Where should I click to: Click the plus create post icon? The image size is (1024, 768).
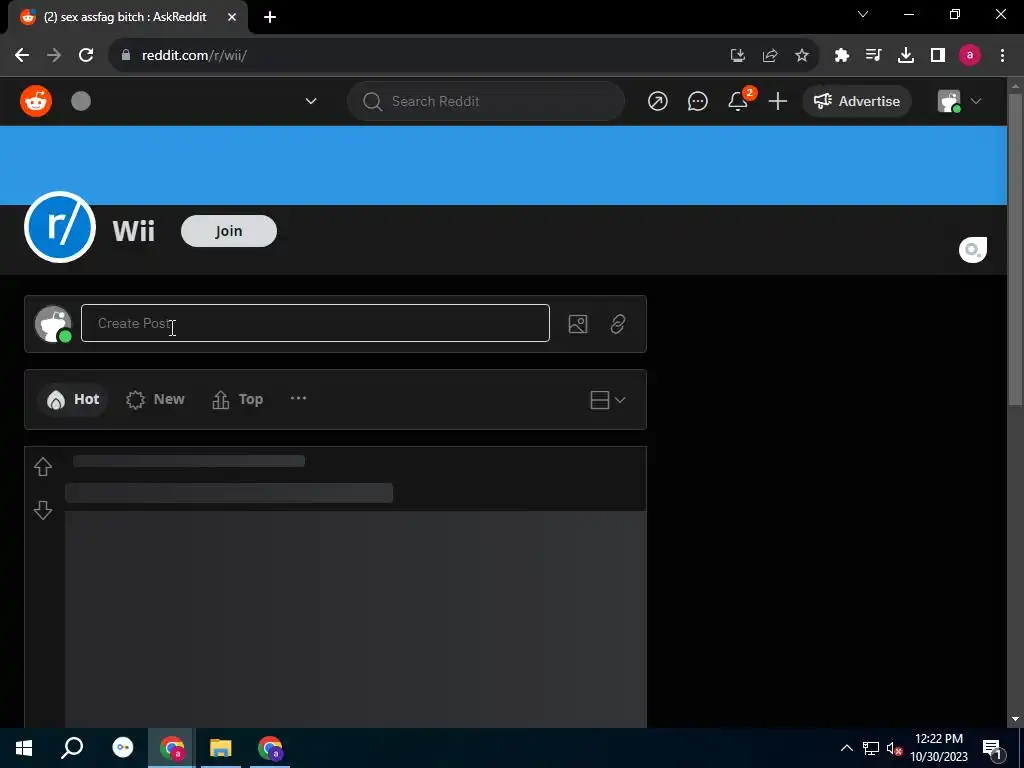pyautogui.click(x=778, y=101)
